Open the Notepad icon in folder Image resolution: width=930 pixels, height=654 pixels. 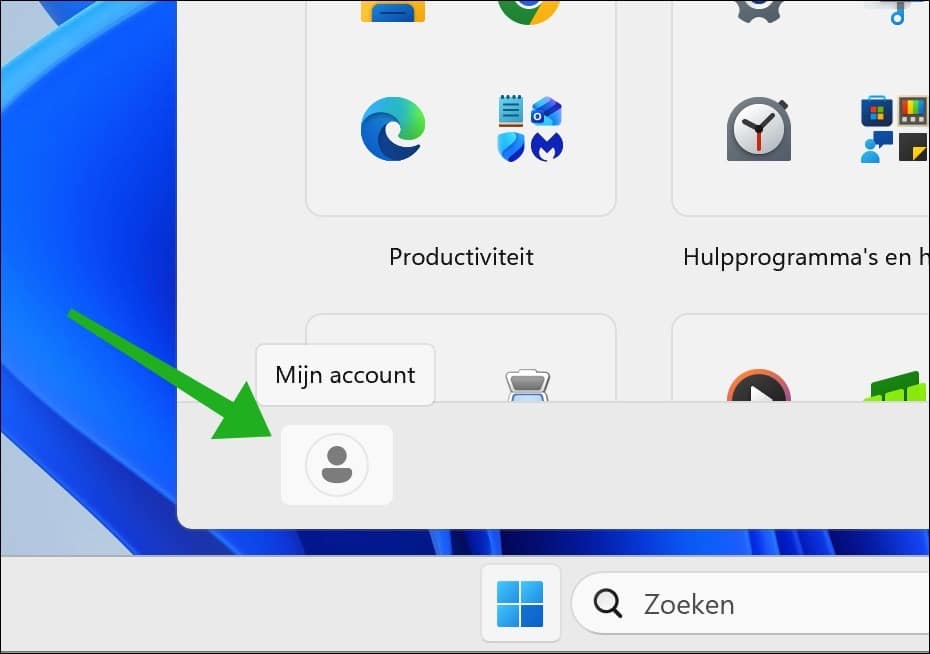pyautogui.click(x=511, y=111)
